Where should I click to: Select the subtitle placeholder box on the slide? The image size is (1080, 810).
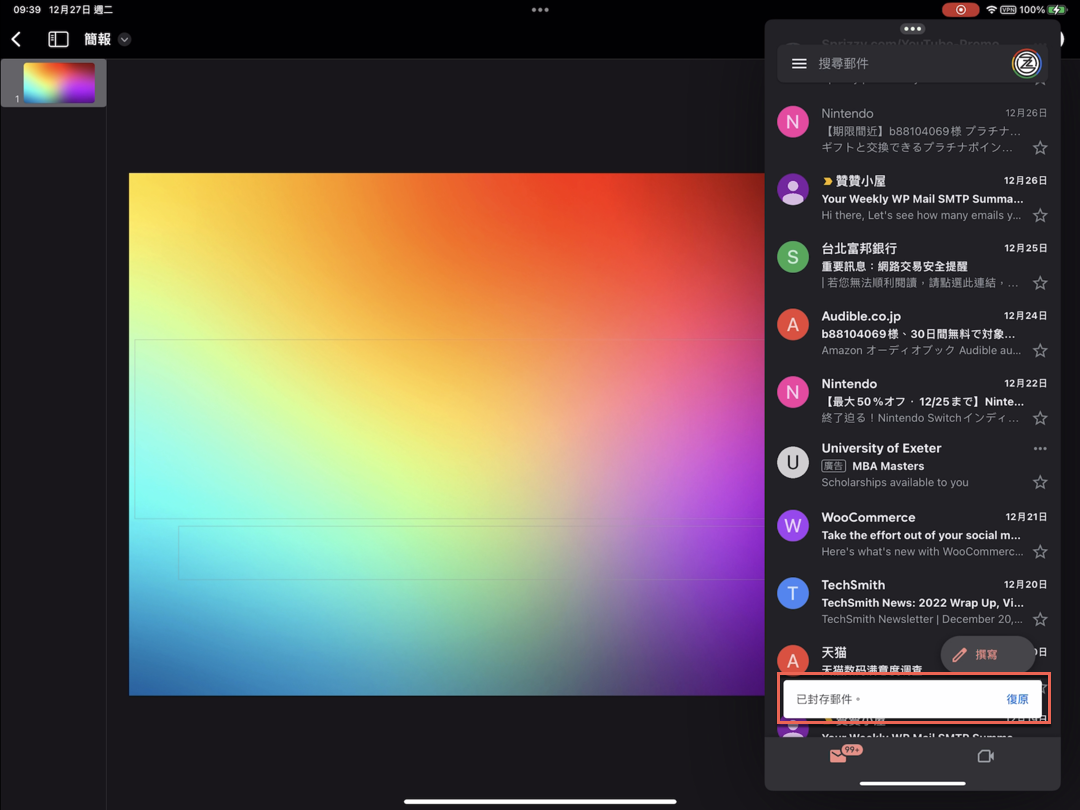point(471,552)
